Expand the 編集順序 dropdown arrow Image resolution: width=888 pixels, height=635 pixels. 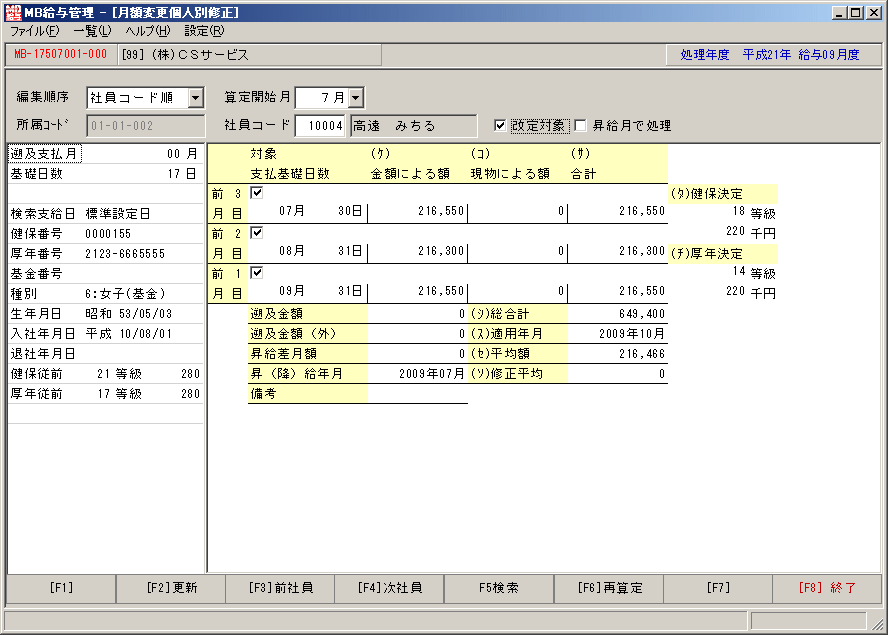coord(195,97)
